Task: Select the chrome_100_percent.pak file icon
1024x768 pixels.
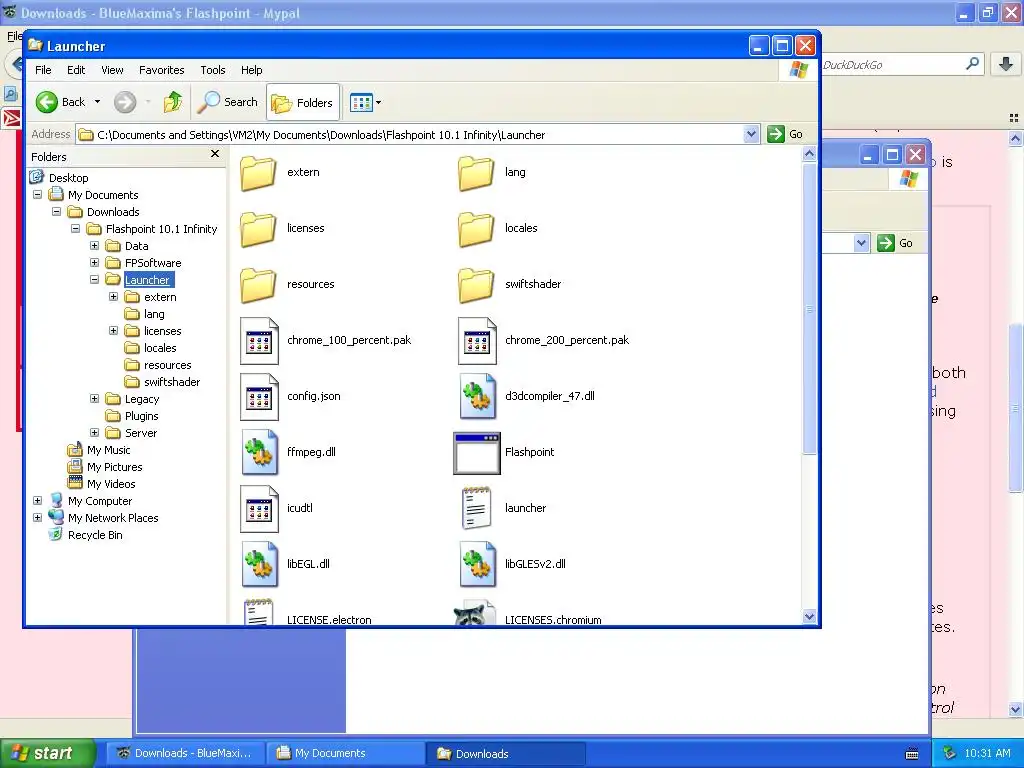Action: (x=259, y=340)
